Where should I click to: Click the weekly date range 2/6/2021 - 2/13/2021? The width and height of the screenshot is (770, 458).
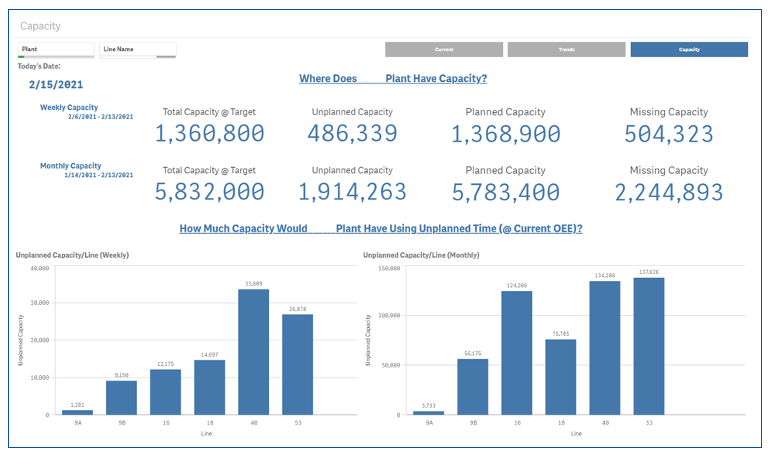101,117
